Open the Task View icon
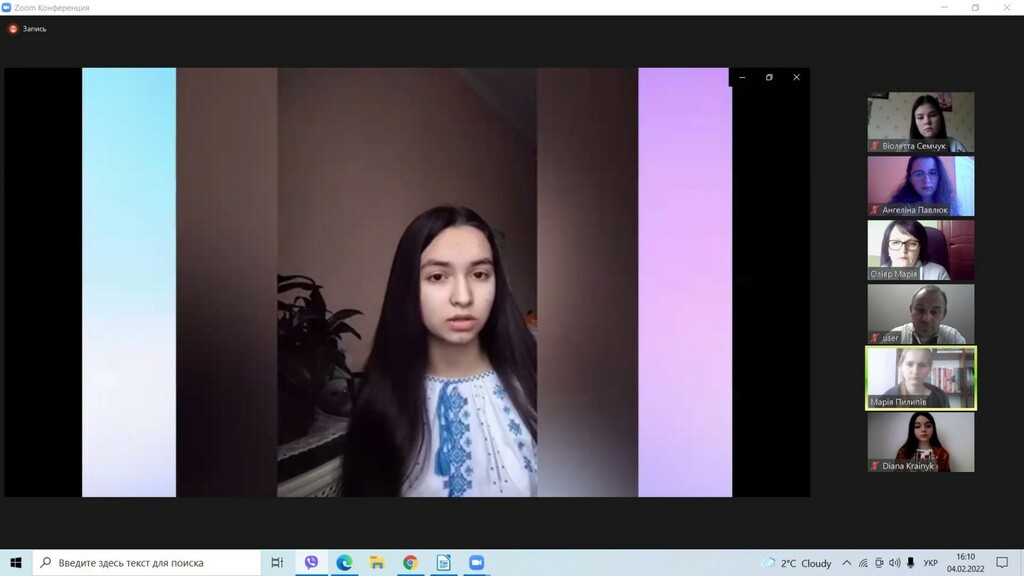 click(277, 563)
